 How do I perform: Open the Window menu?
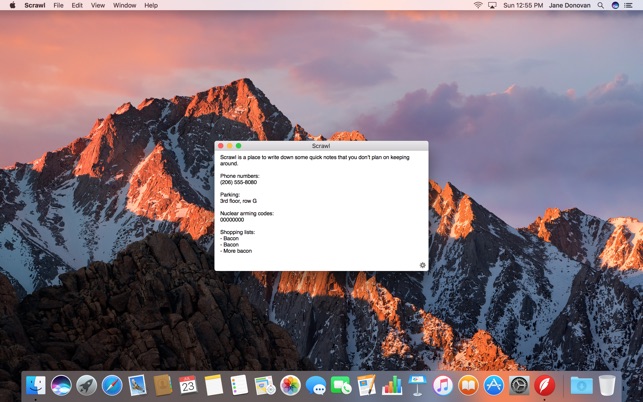tap(125, 5)
